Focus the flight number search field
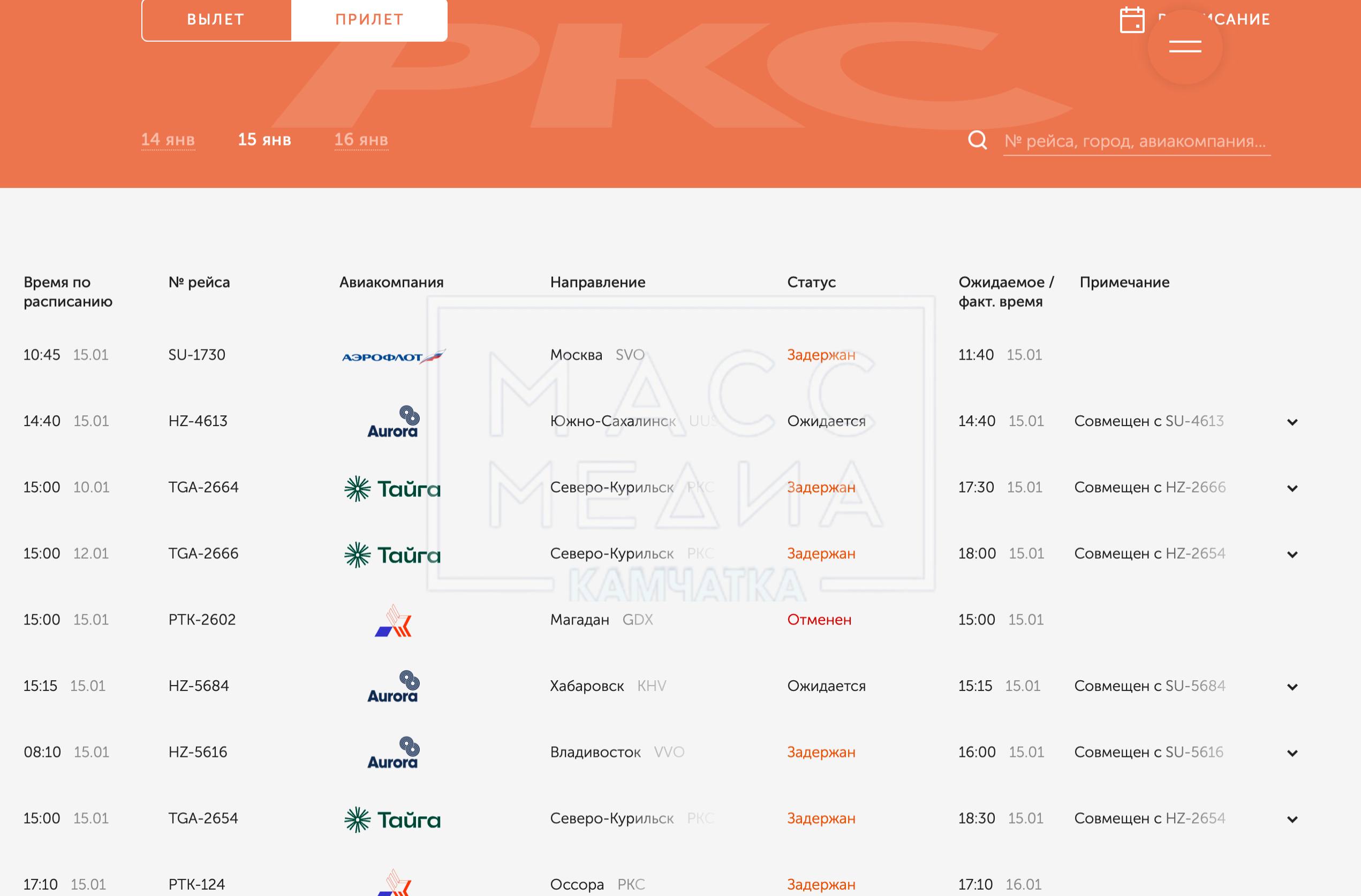 click(1136, 141)
